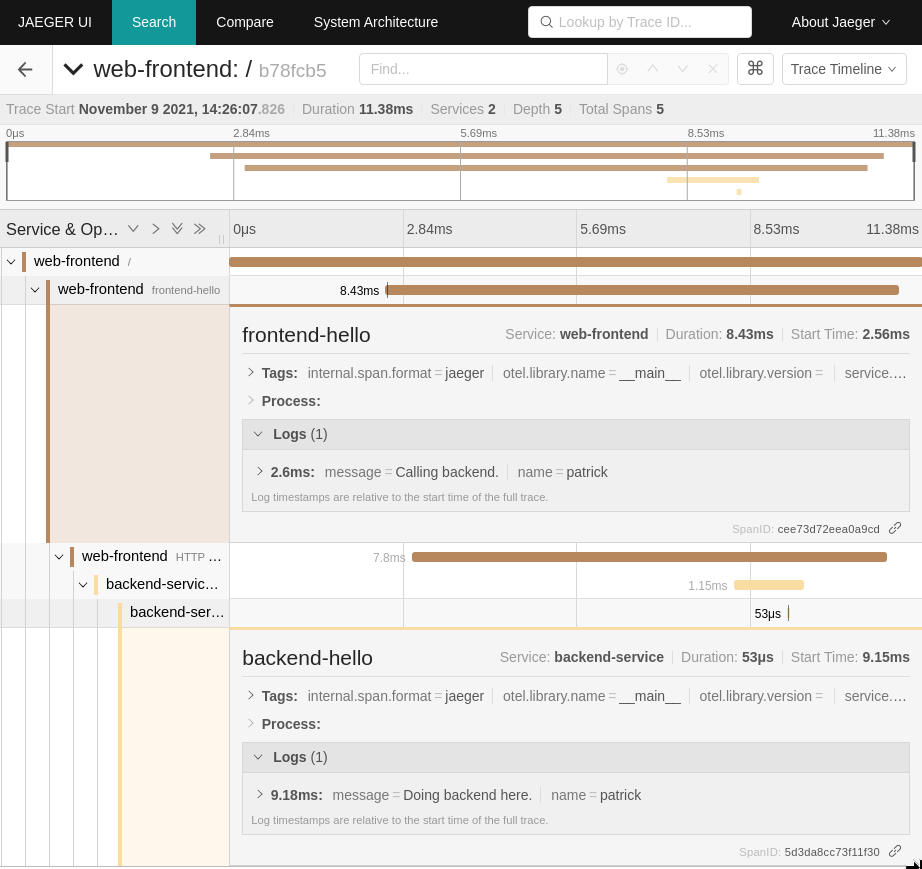Open the System Architecture tab

click(x=376, y=22)
